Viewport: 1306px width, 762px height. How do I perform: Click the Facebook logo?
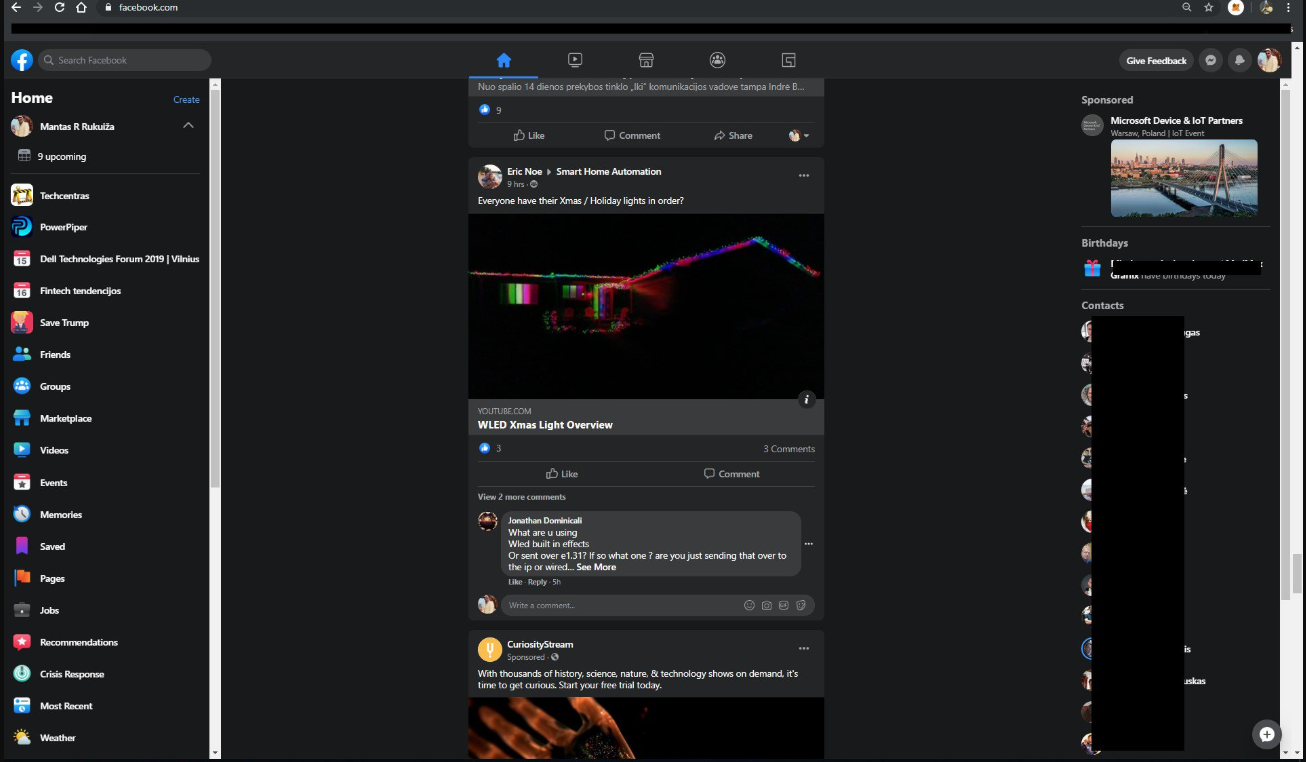point(22,60)
